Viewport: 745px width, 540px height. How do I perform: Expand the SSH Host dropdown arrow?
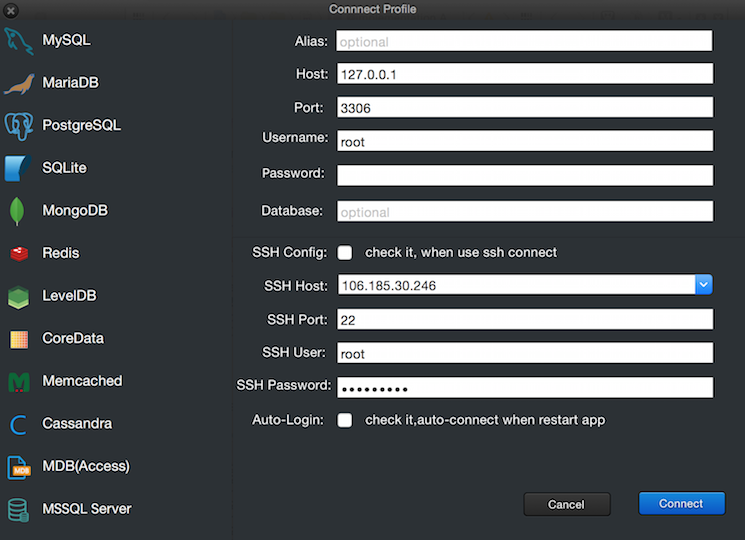[x=704, y=286]
